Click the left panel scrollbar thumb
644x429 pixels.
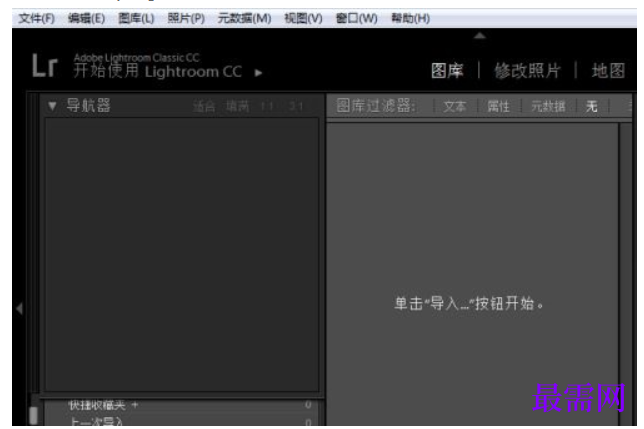point(34,415)
